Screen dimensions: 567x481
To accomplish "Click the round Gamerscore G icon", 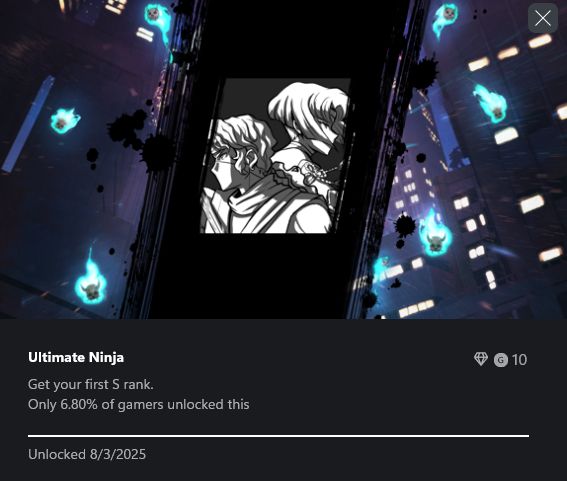I will pyautogui.click(x=500, y=360).
